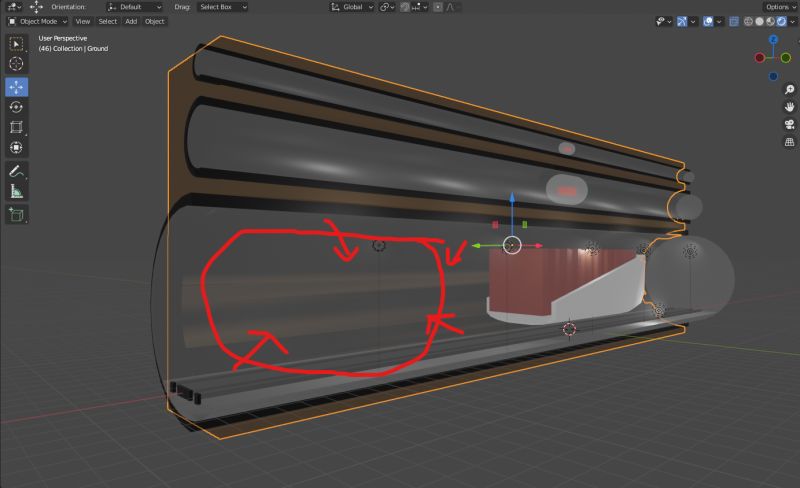Toggle snapping magnet
Viewport: 800px width, 488px height.
point(405,7)
